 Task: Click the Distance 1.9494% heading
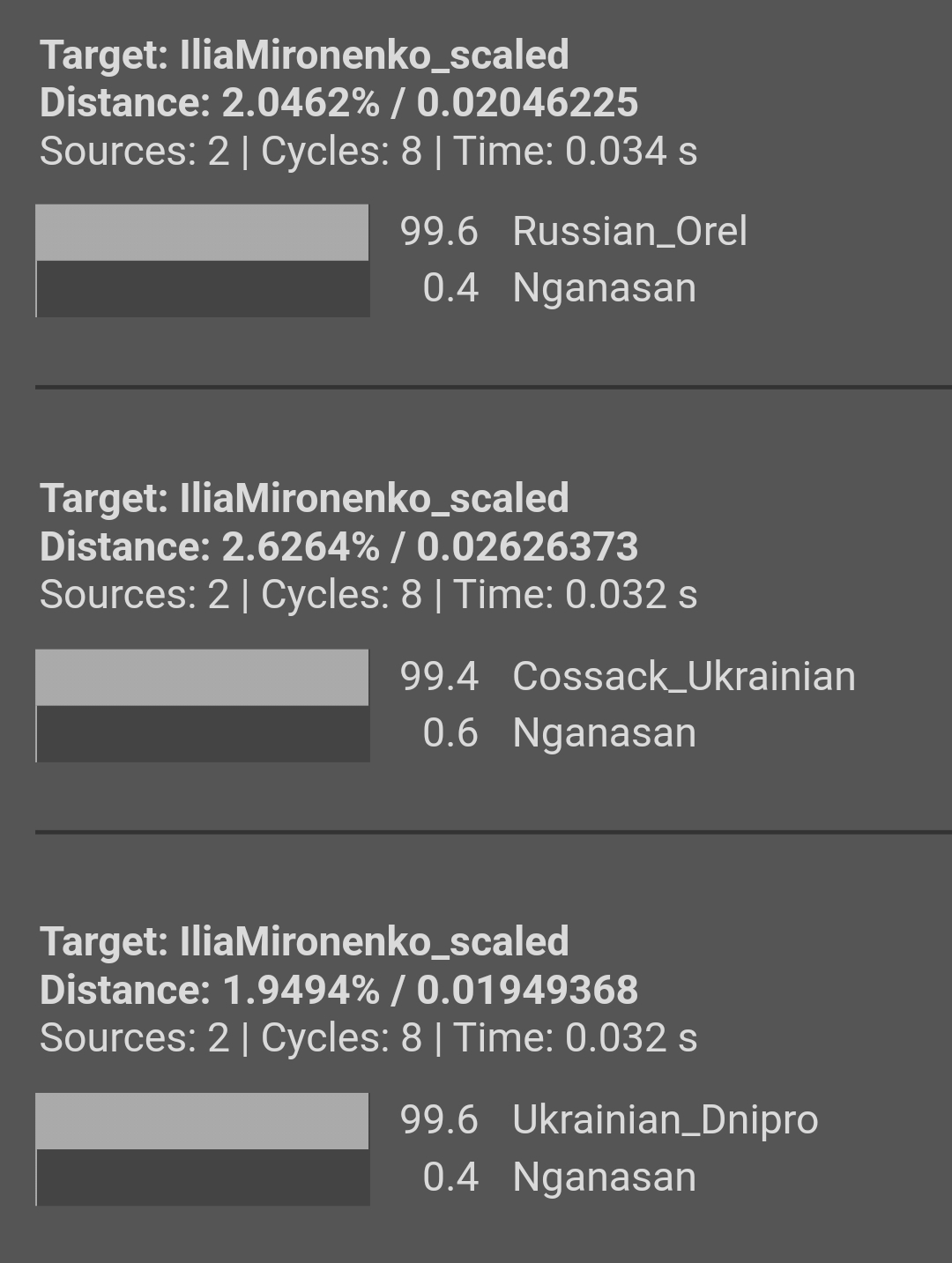point(339,991)
